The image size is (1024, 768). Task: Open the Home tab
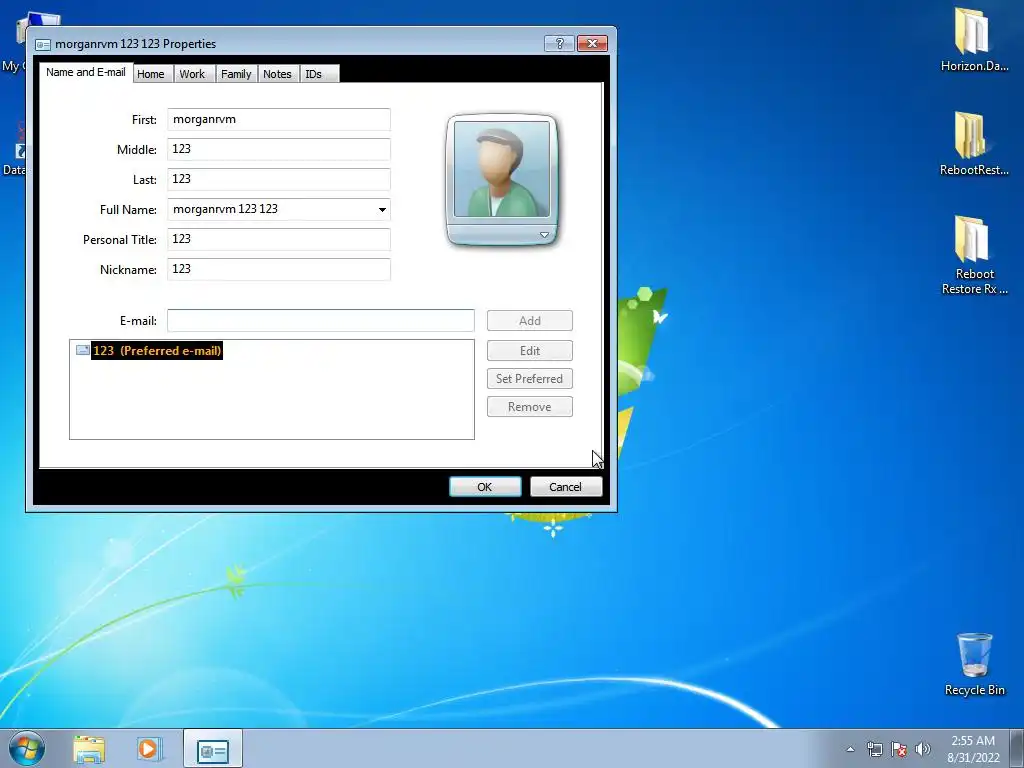151,74
